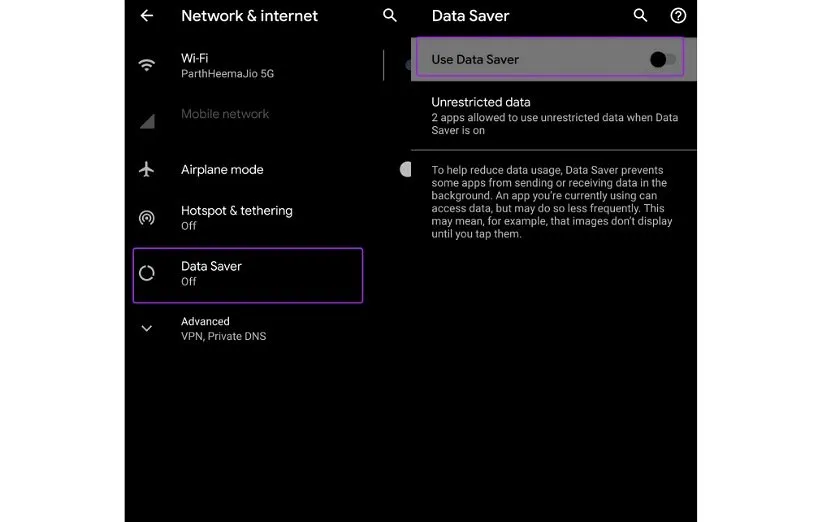Click the airplane icon
This screenshot has width=822, height=522.
click(x=147, y=169)
